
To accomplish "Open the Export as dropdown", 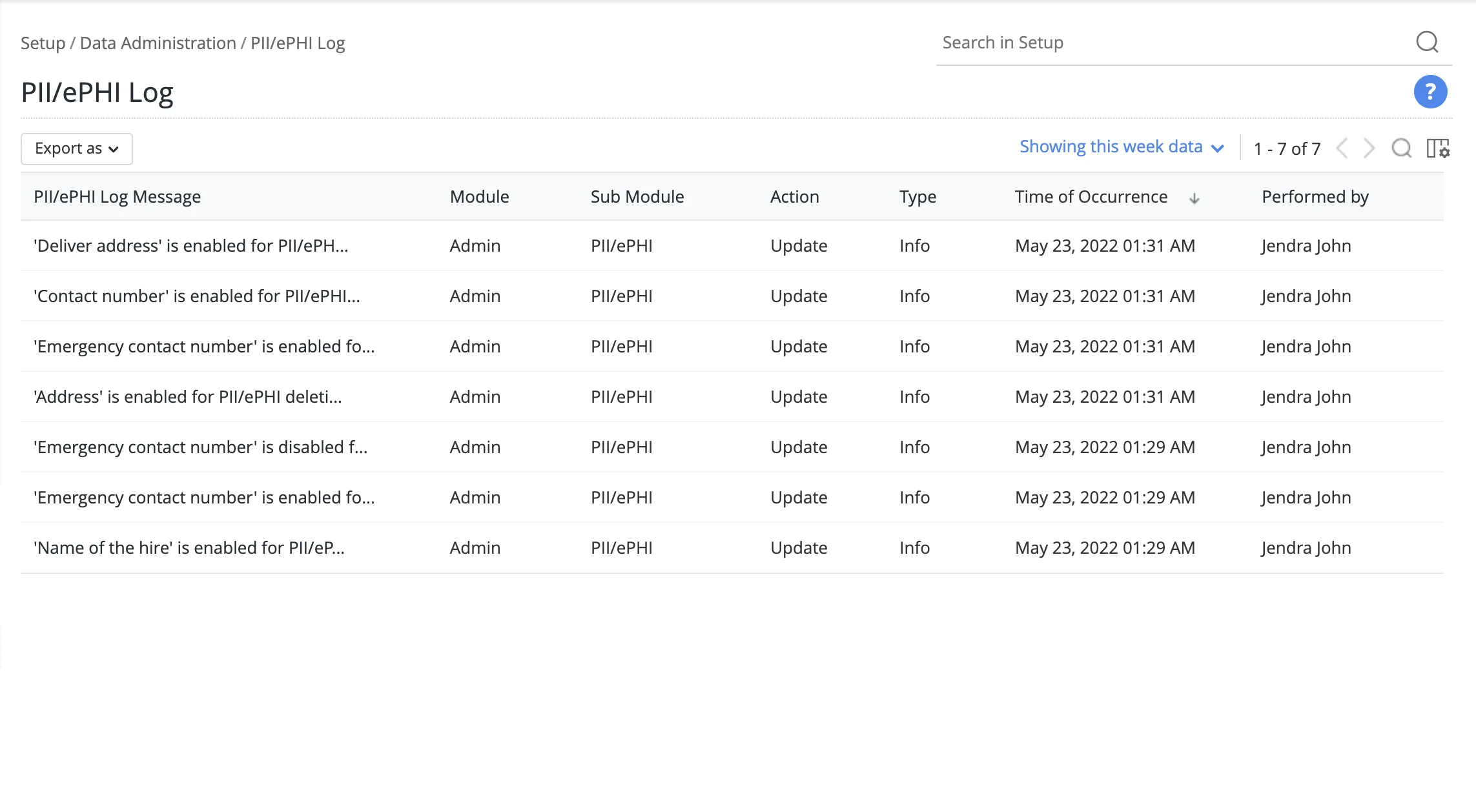I will point(76,148).
